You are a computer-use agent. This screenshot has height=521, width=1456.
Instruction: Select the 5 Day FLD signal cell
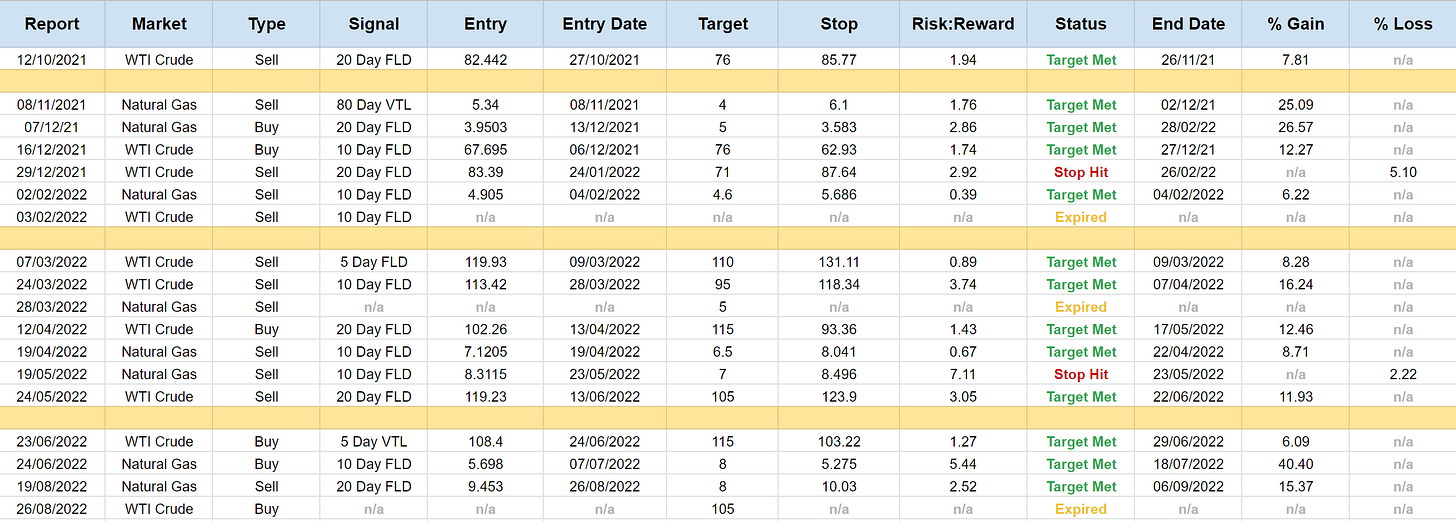(374, 262)
